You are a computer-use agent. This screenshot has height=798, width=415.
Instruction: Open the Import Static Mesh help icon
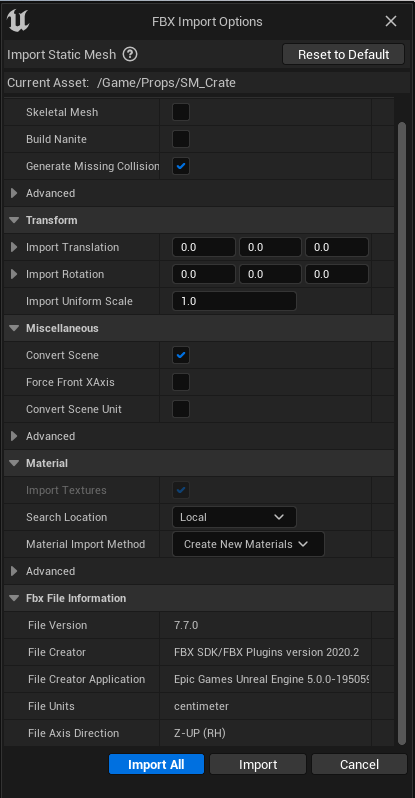[x=130, y=54]
